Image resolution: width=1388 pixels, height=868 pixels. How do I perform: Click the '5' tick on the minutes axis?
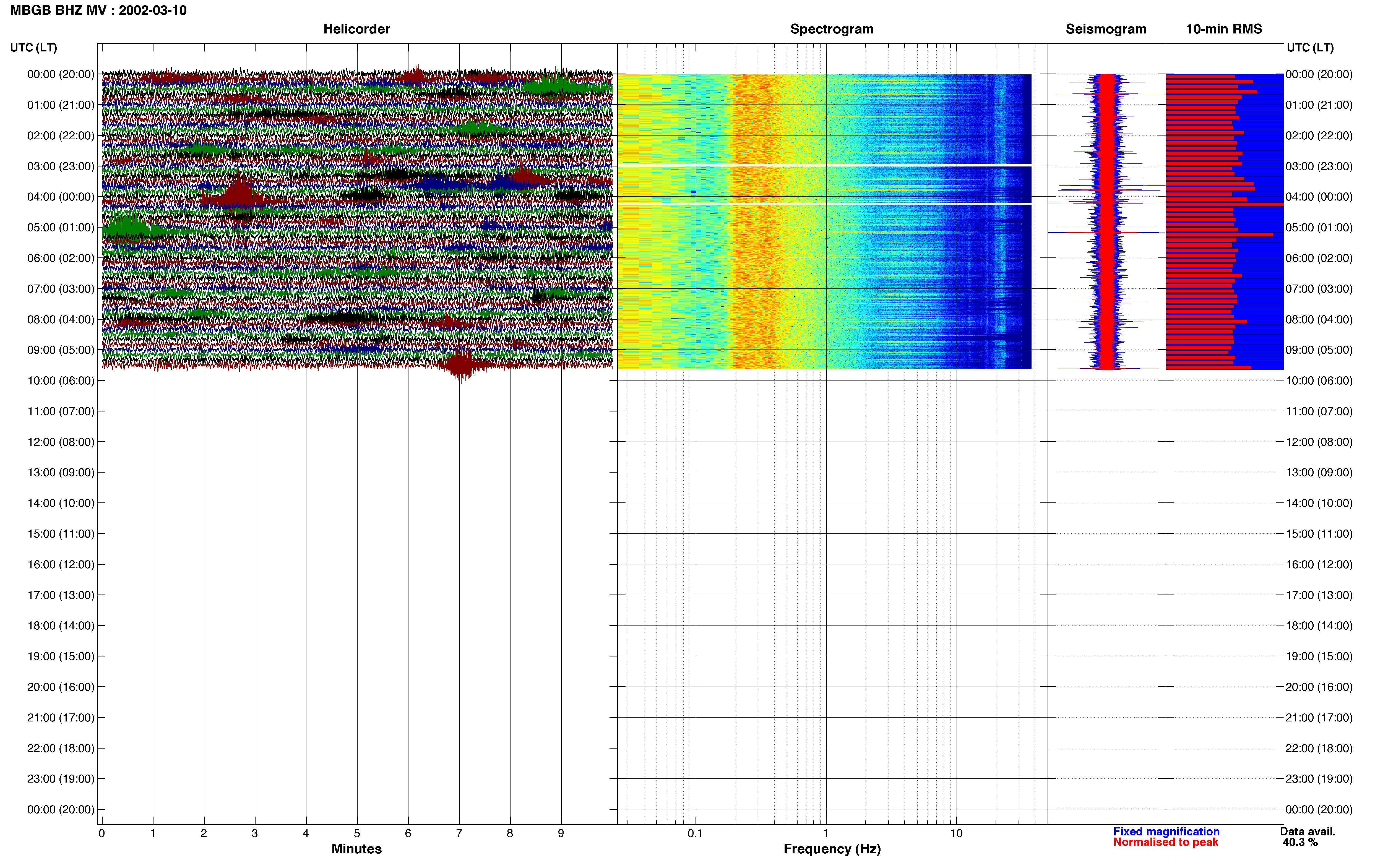point(357,833)
